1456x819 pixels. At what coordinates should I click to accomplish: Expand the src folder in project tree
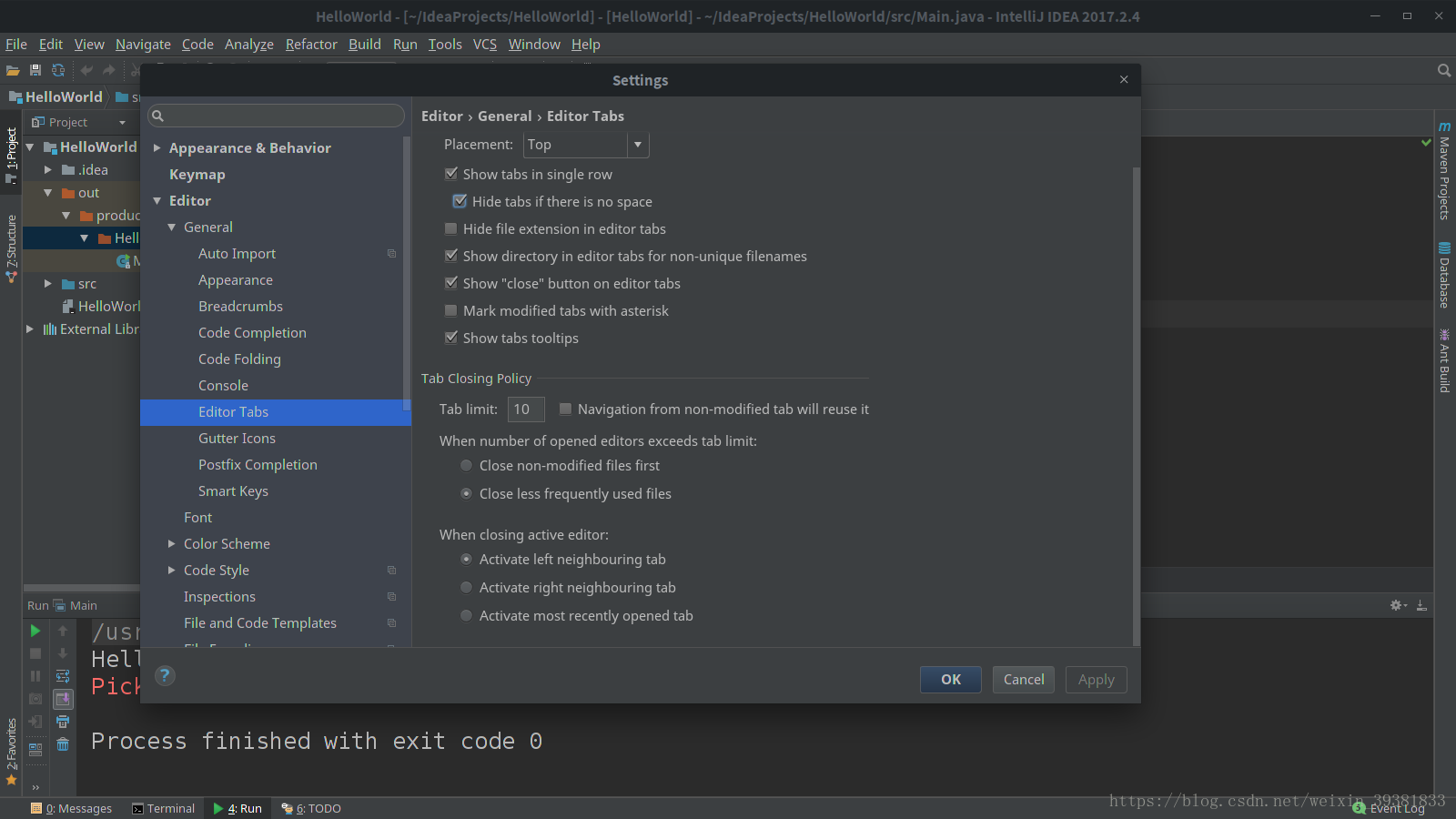coord(48,283)
